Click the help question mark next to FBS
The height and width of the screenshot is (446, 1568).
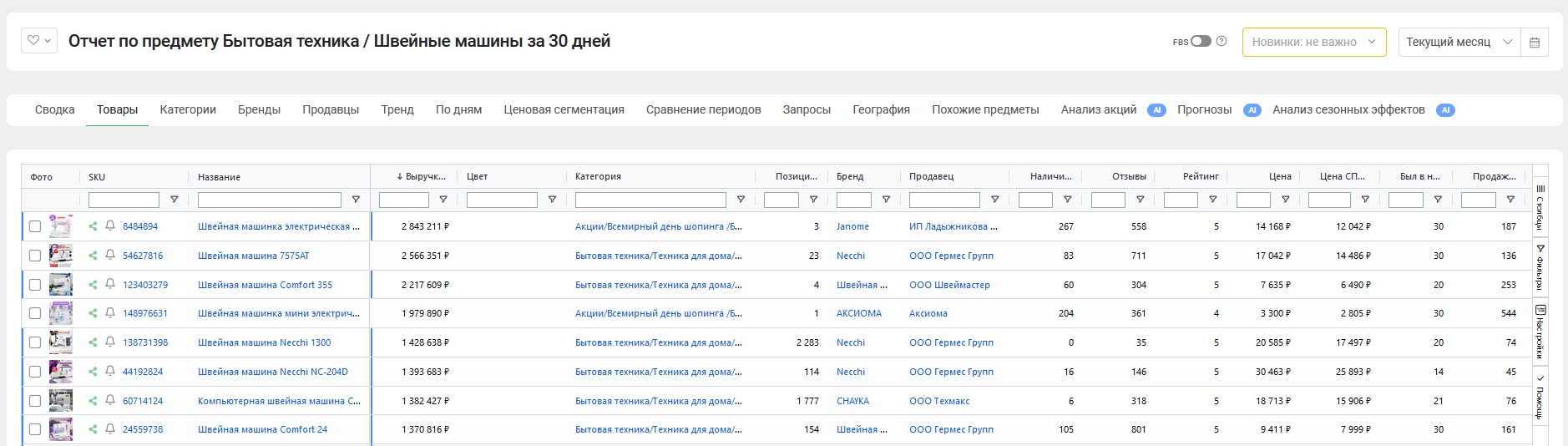click(1222, 41)
